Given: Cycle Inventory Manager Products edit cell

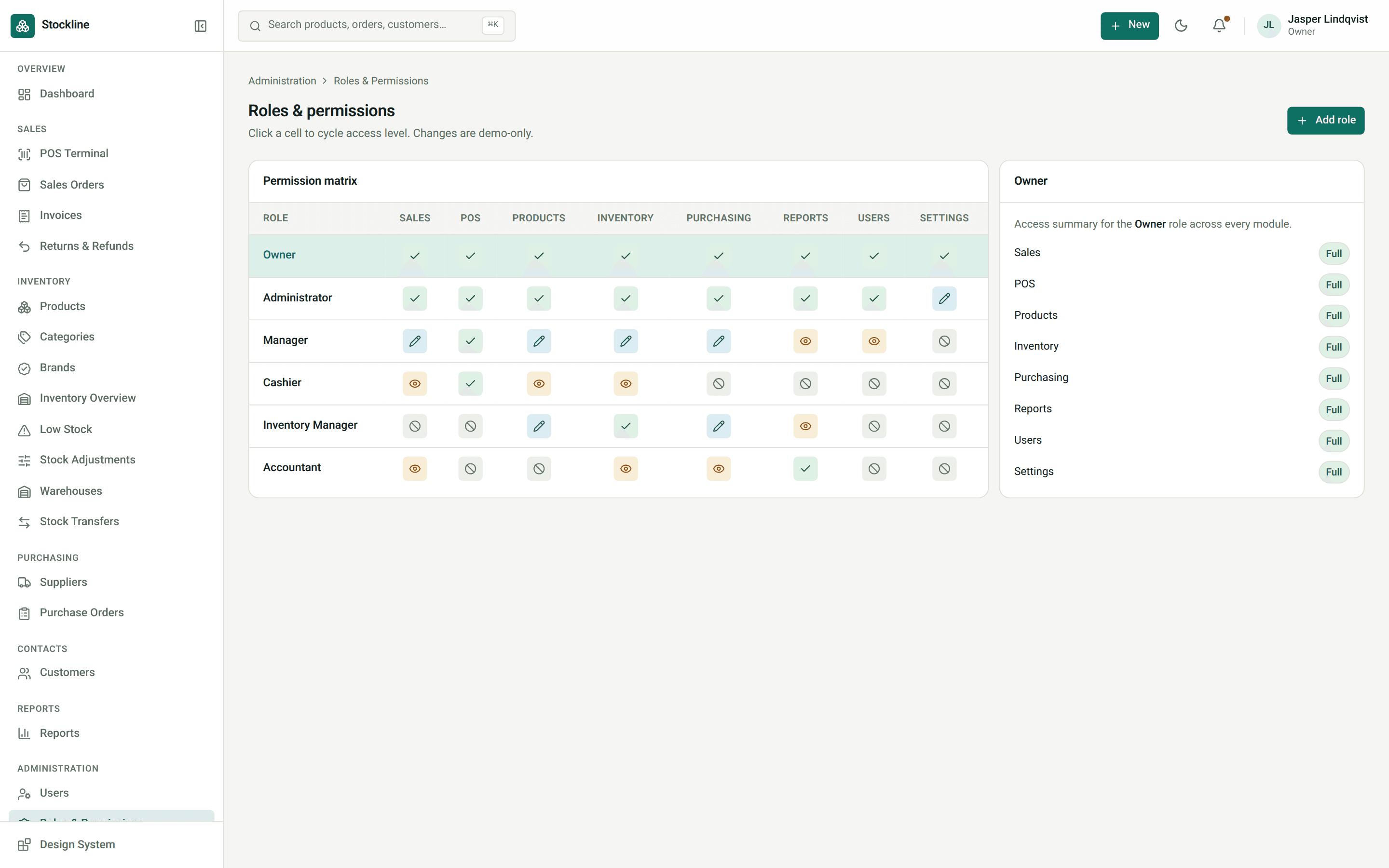Looking at the screenshot, I should click(x=538, y=426).
